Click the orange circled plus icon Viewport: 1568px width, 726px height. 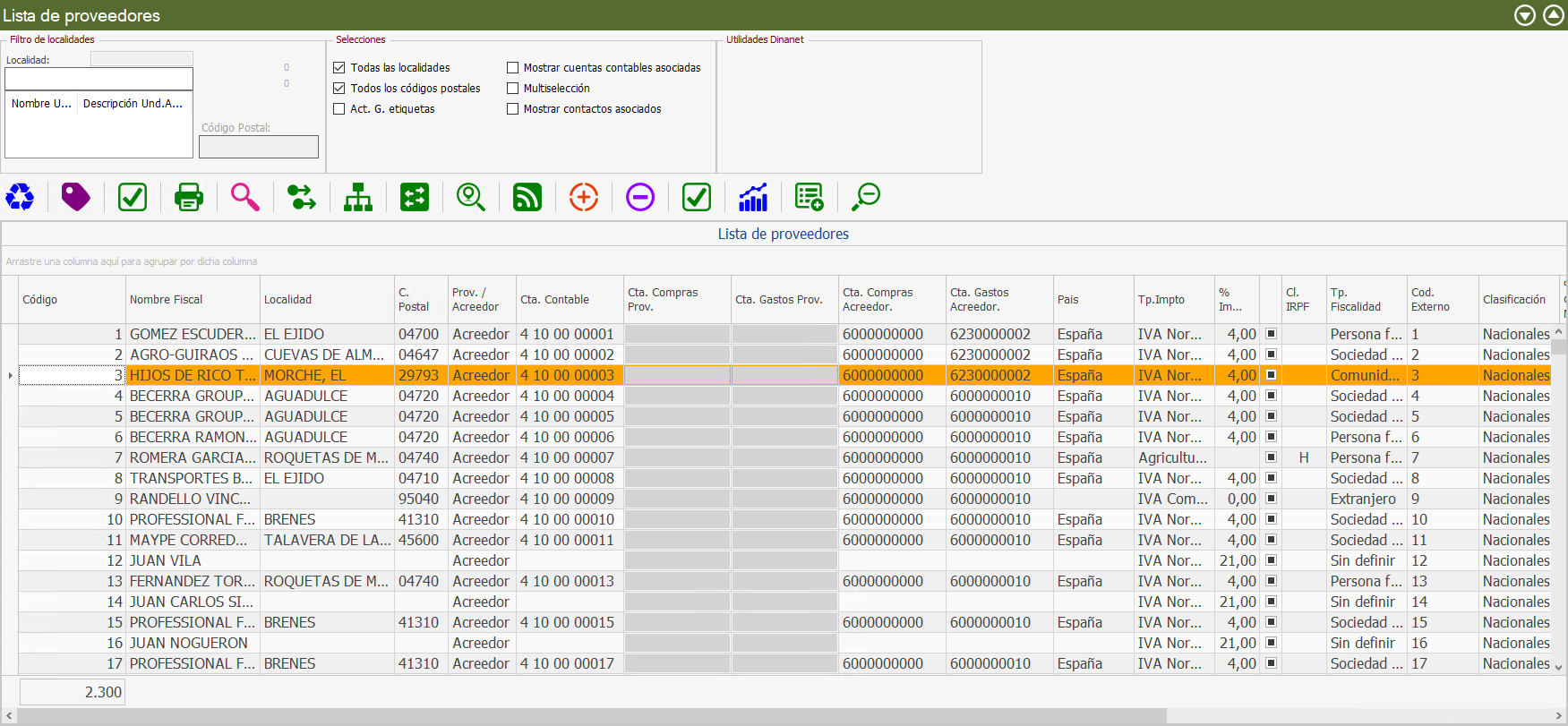(584, 197)
